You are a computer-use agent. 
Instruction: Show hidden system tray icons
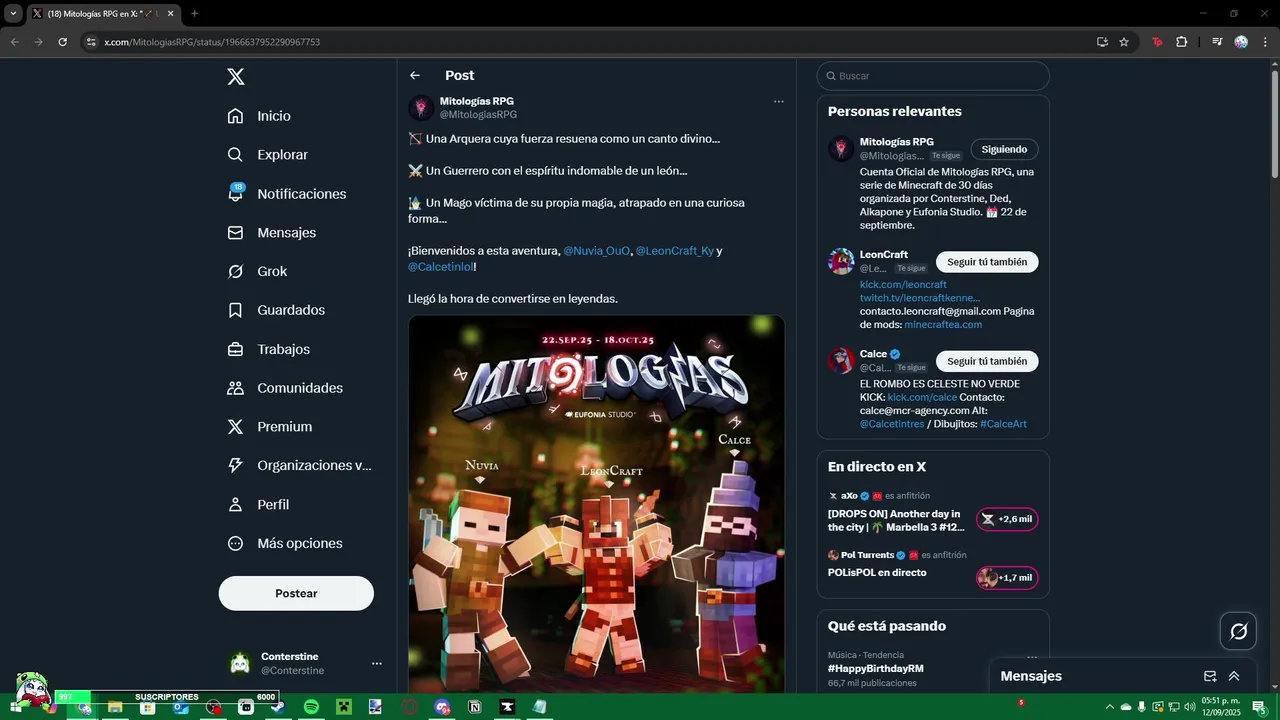[1110, 707]
